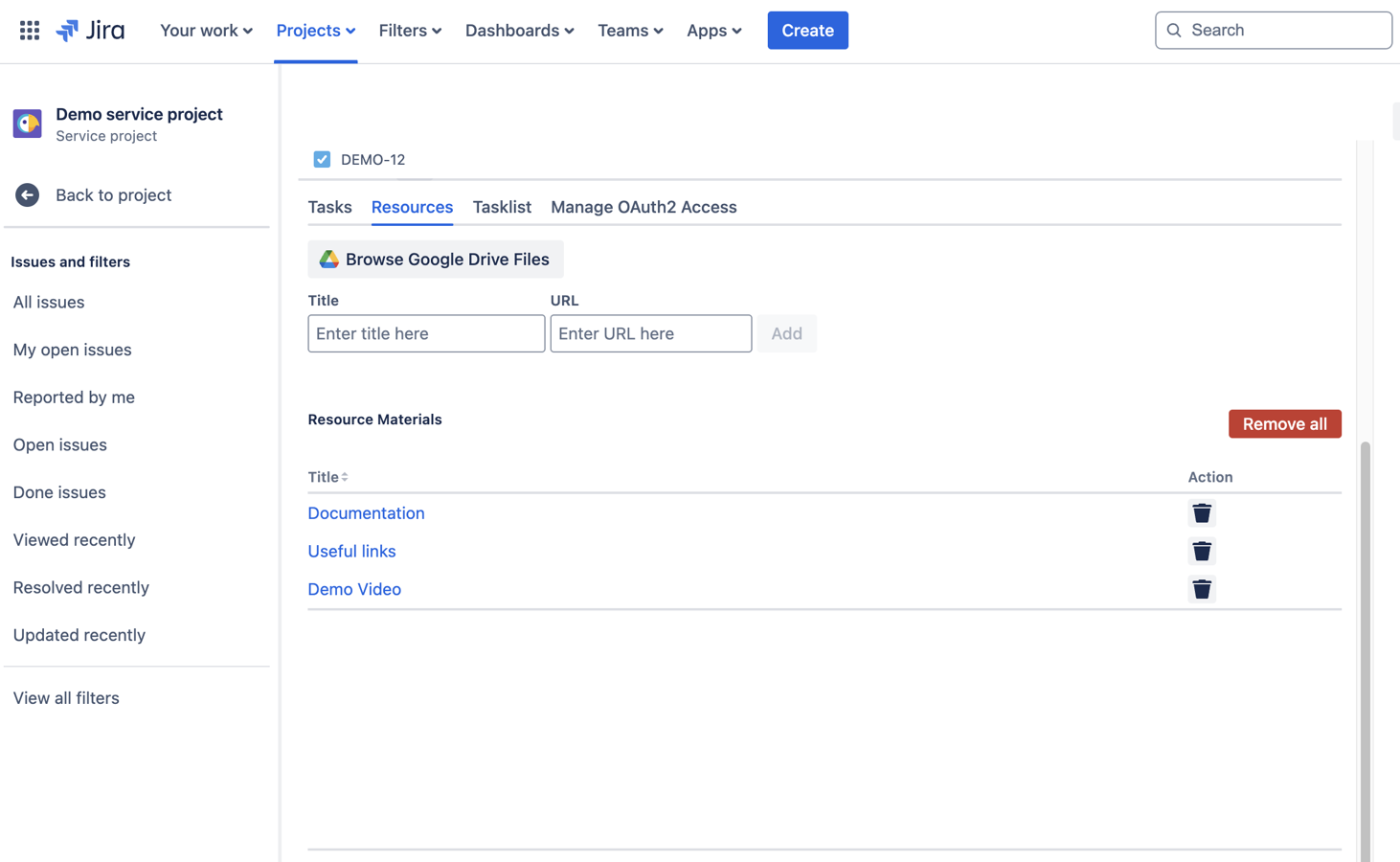Image resolution: width=1400 pixels, height=862 pixels.
Task: Click the Remove all button
Action: (1284, 423)
